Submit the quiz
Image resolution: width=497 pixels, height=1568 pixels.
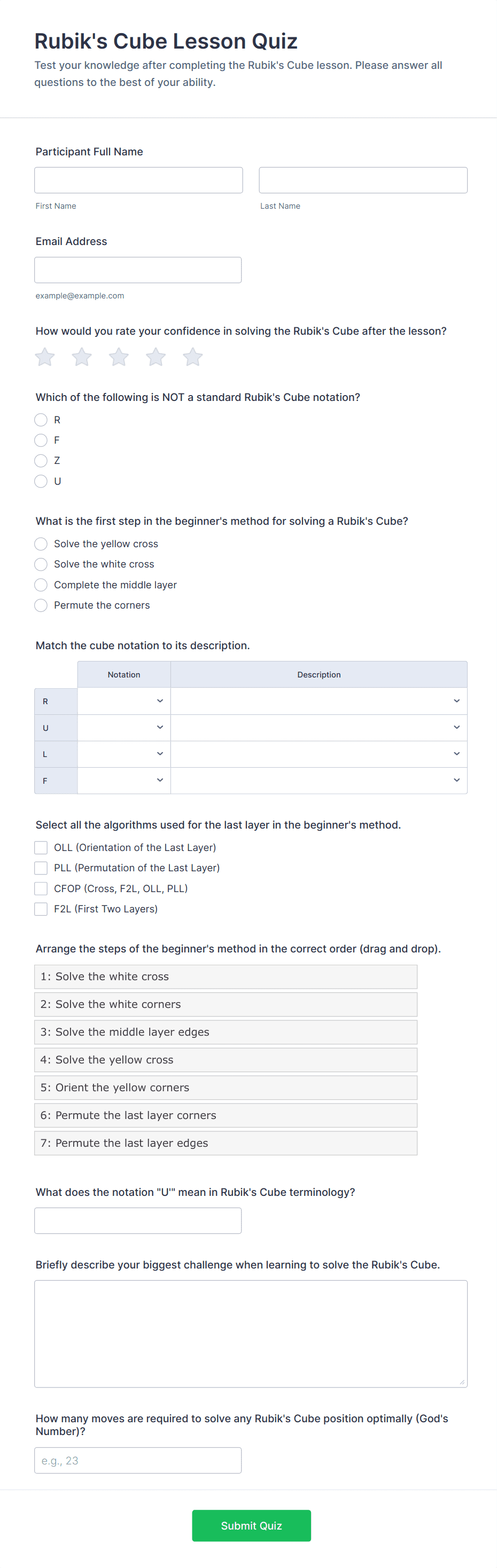click(x=251, y=1525)
